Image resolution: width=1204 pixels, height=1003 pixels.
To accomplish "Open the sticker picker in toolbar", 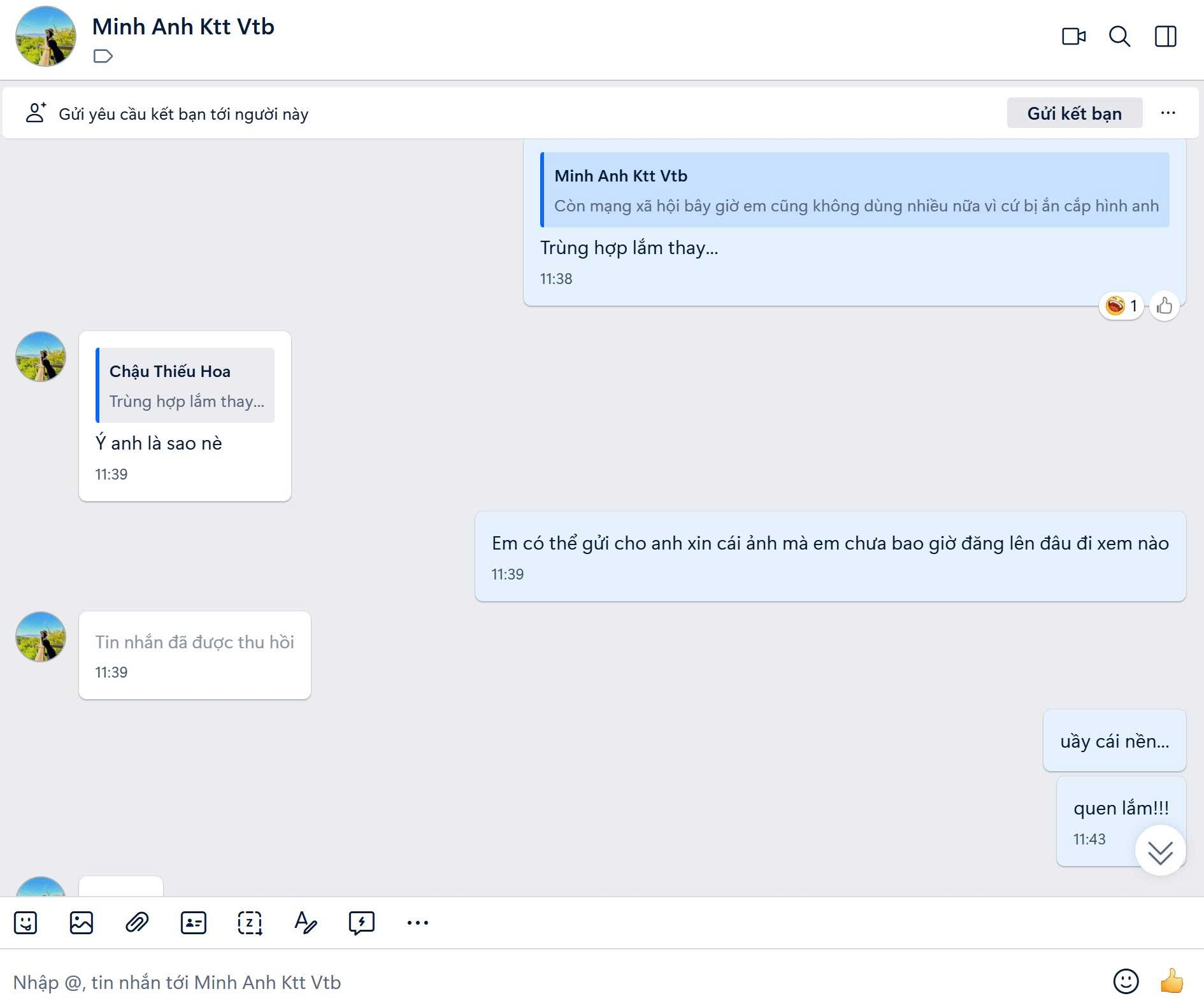I will [x=25, y=923].
